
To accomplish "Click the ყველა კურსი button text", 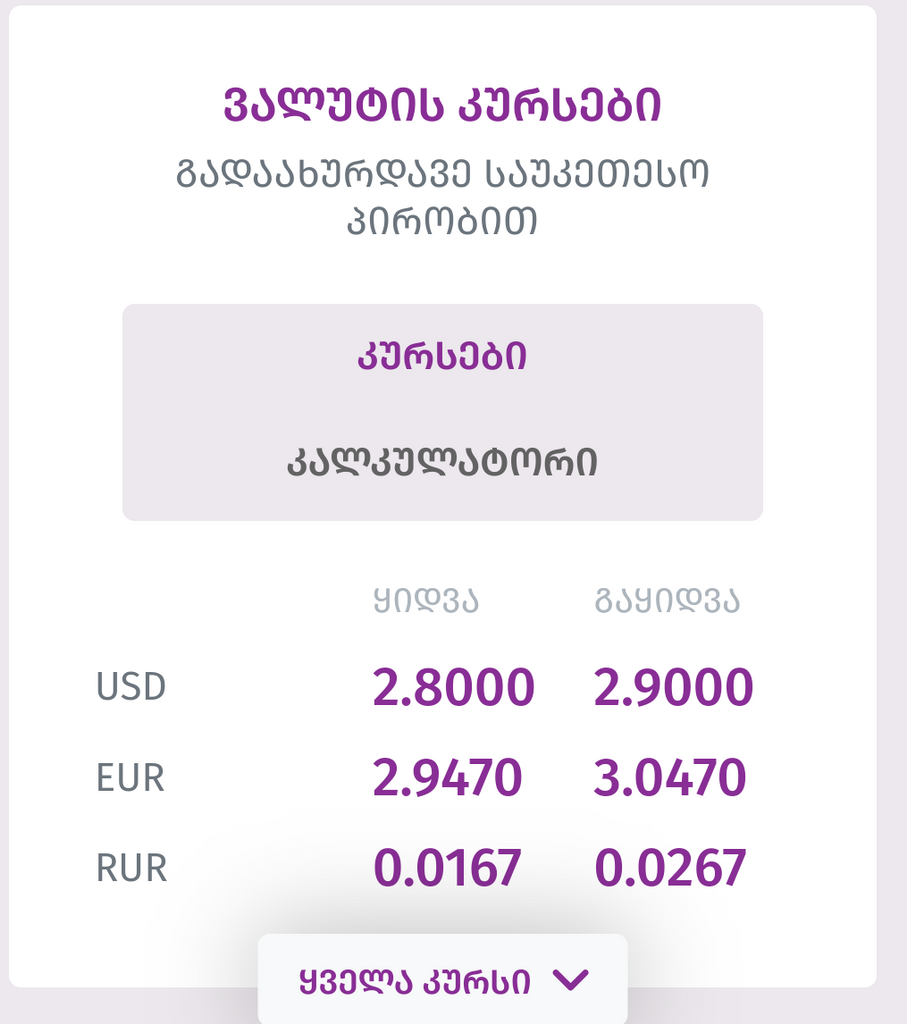I will coord(415,982).
